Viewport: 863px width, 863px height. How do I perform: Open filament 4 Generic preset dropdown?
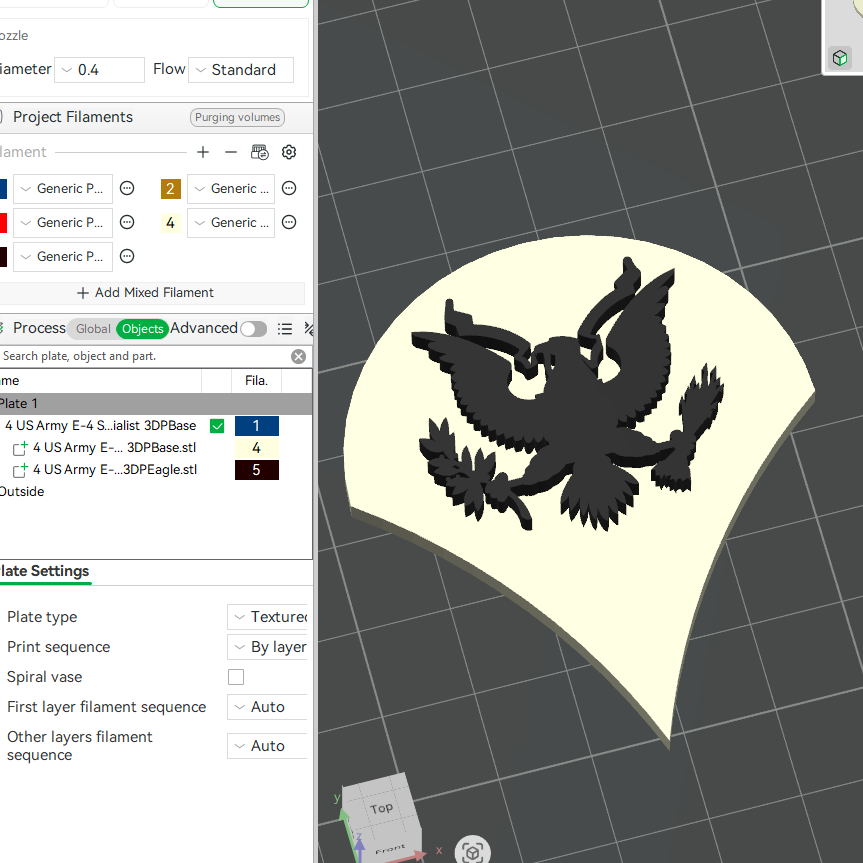coord(231,223)
